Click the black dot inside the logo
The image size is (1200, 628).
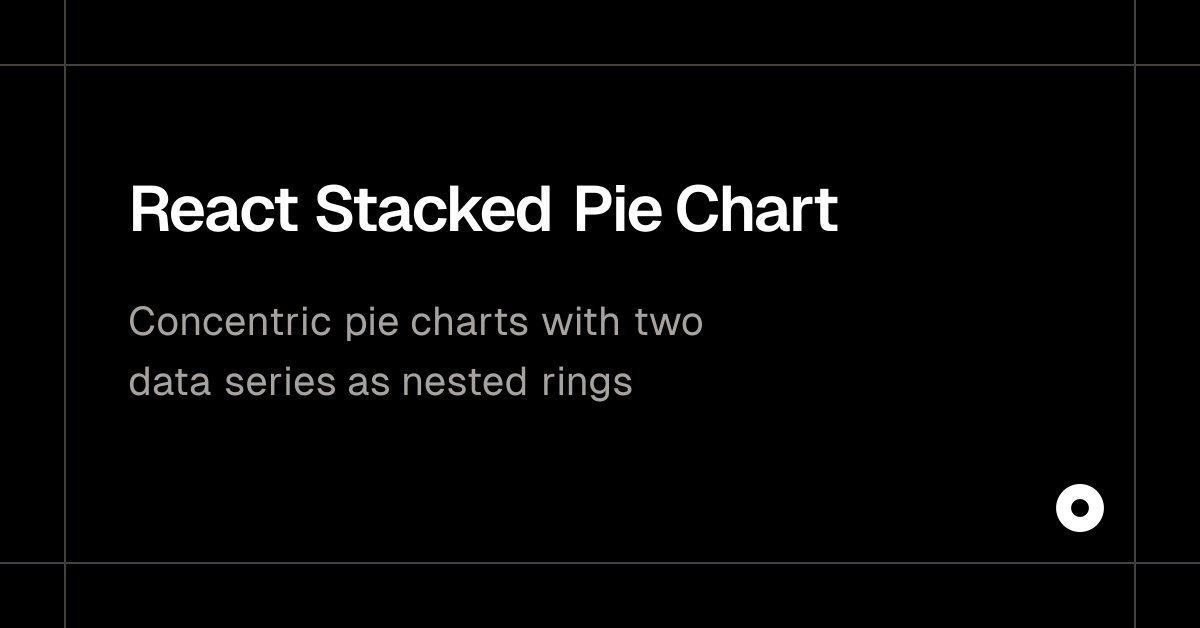click(1080, 508)
